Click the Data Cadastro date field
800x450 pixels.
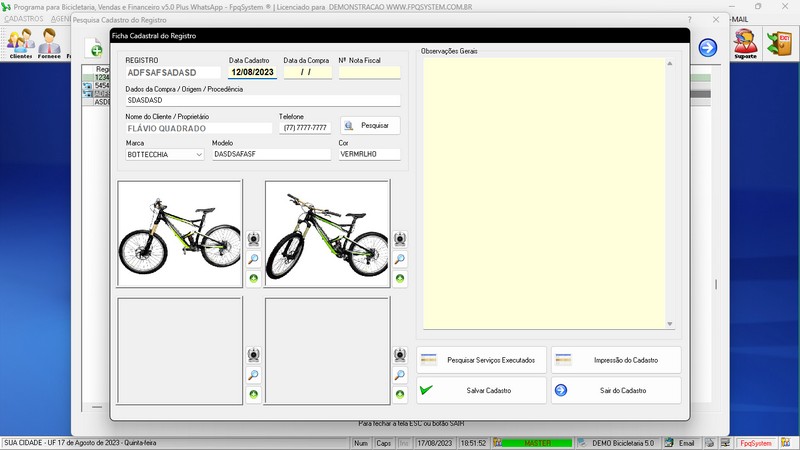[252, 72]
